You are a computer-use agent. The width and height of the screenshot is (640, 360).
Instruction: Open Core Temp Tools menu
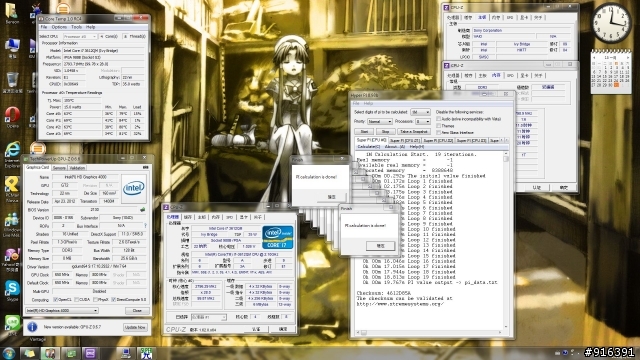pyautogui.click(x=76, y=27)
